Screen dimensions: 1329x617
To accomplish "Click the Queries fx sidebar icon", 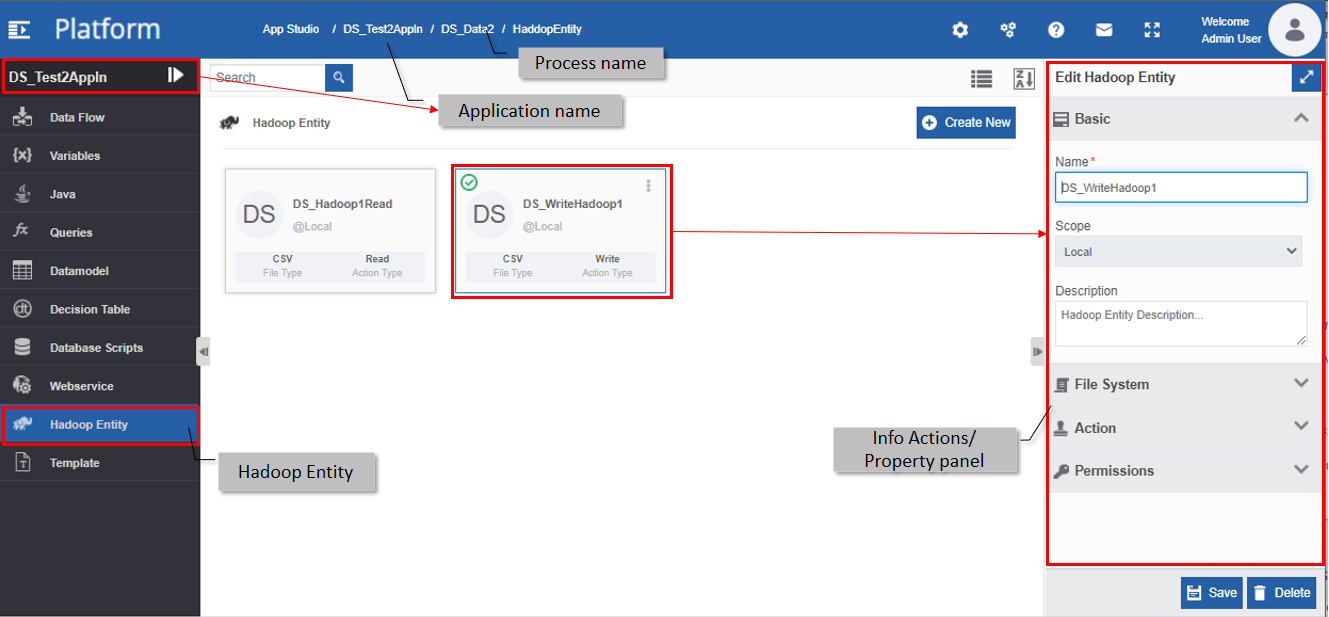I will coord(22,232).
